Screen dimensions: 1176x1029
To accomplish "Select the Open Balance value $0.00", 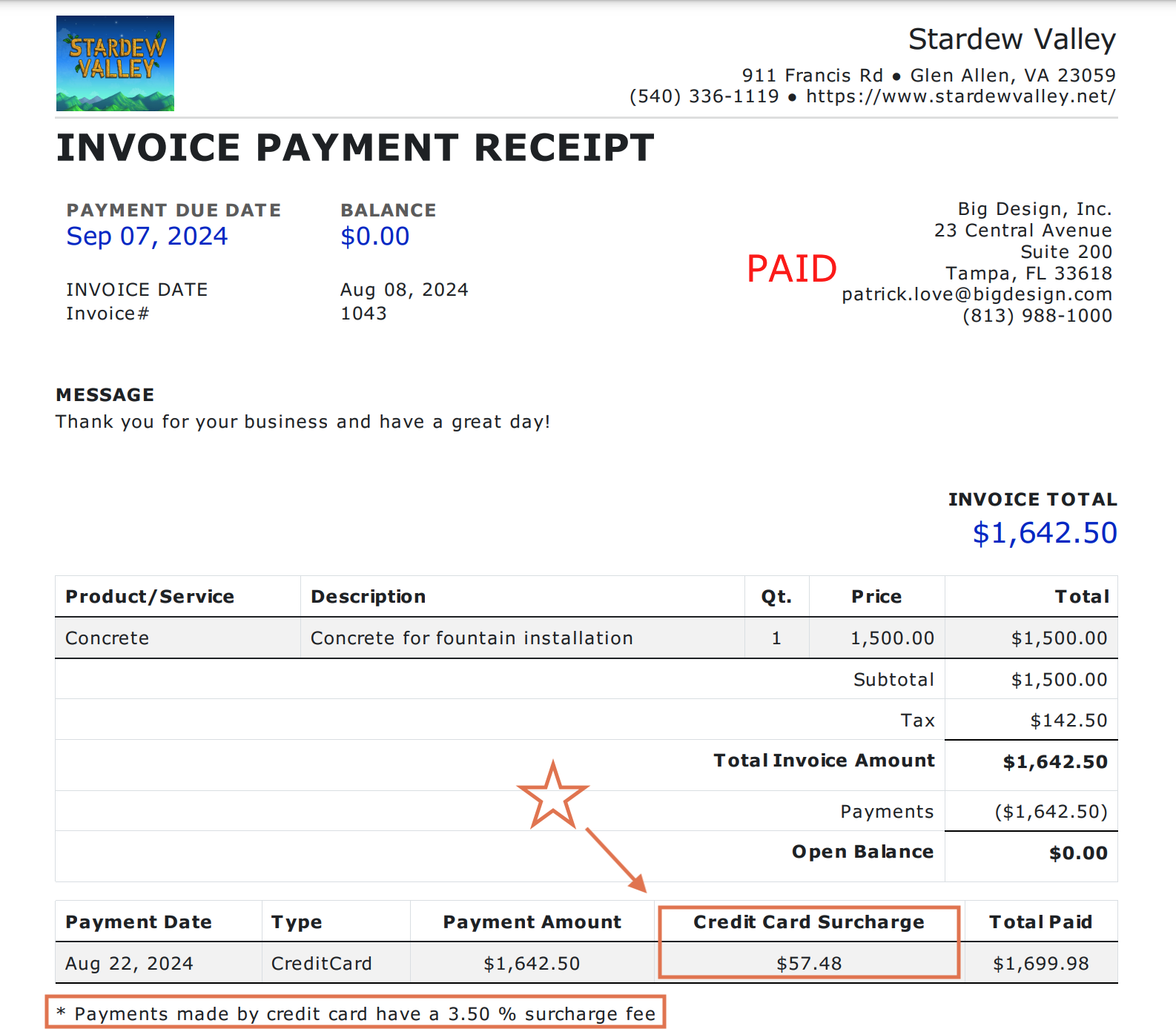I will tap(1078, 853).
